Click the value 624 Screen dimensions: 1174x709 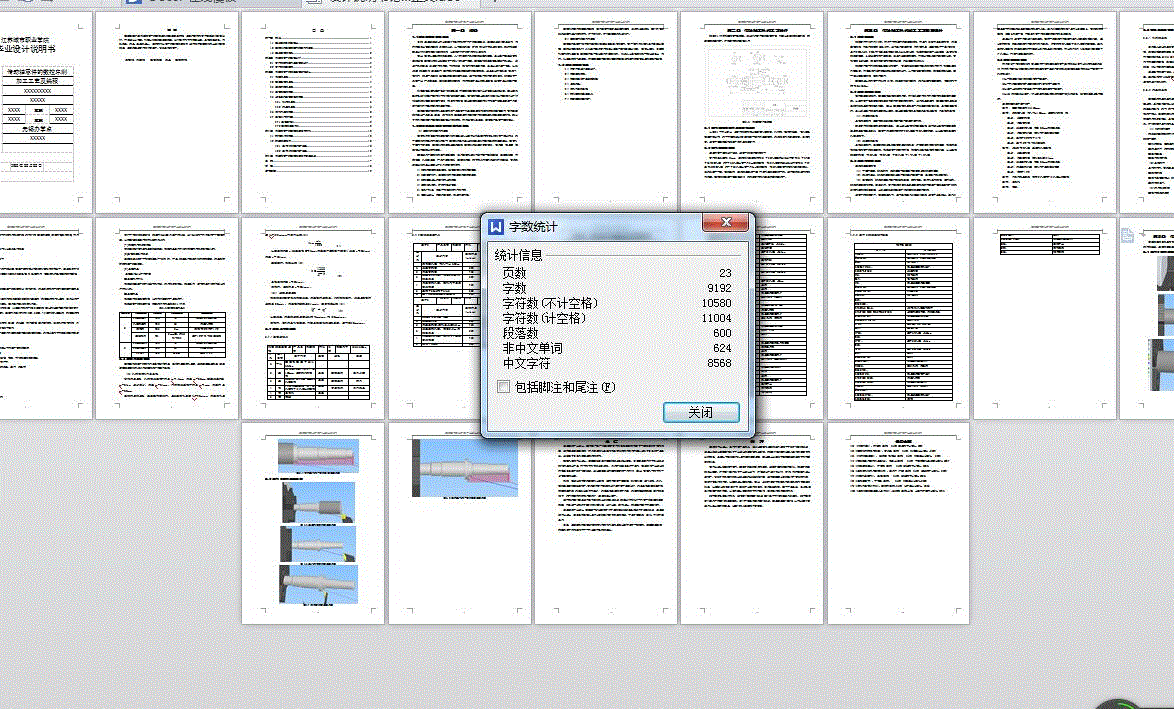tap(723, 348)
